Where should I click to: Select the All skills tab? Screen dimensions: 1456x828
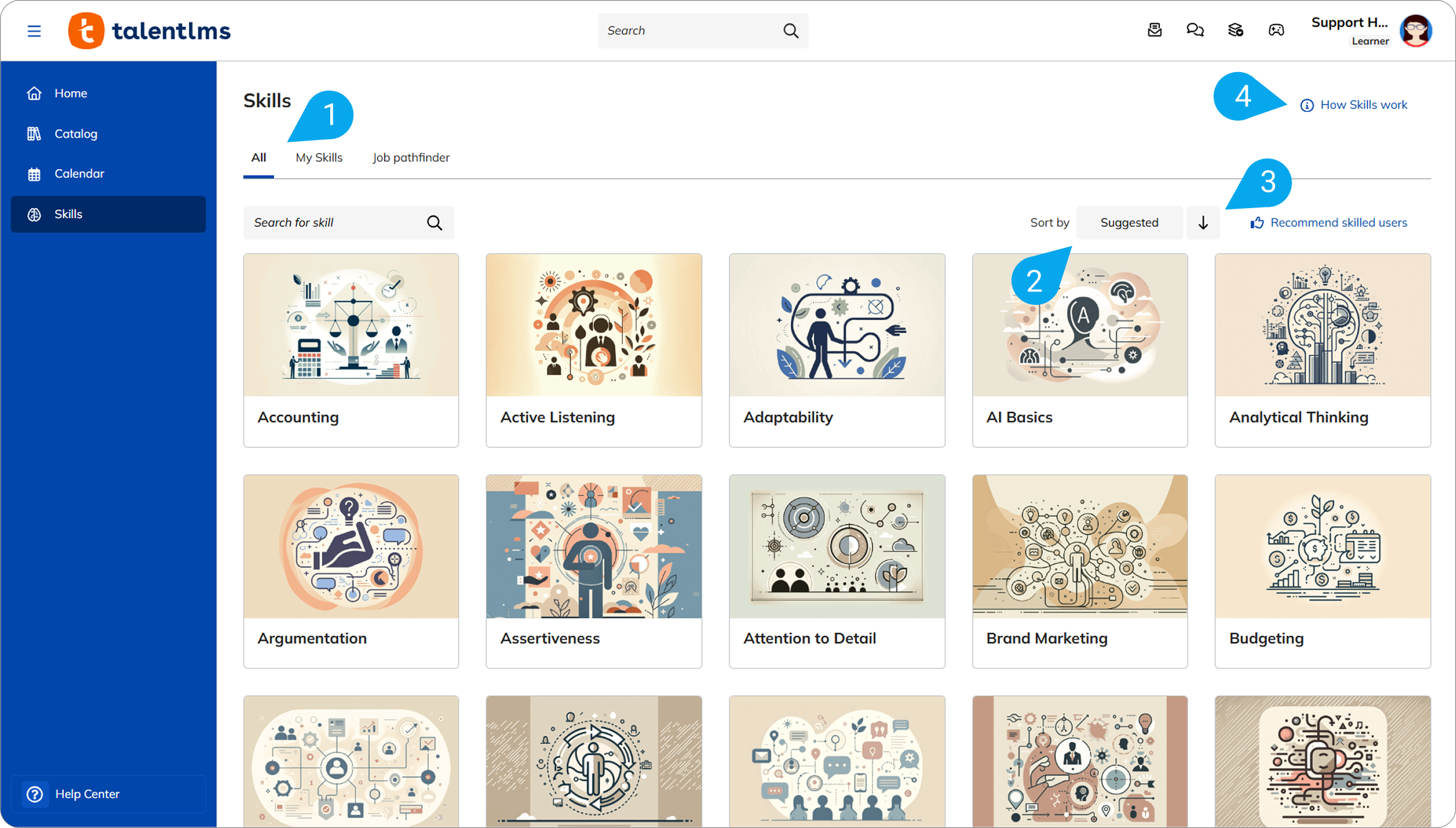click(259, 158)
